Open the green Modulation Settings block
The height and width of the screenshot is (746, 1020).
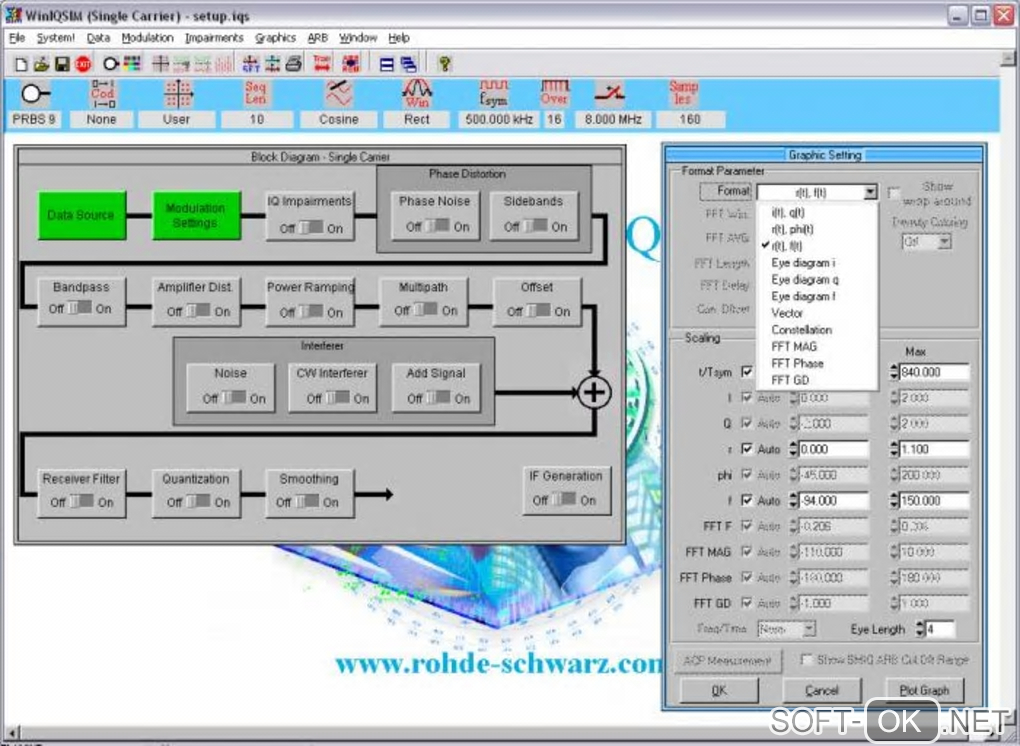[x=196, y=215]
